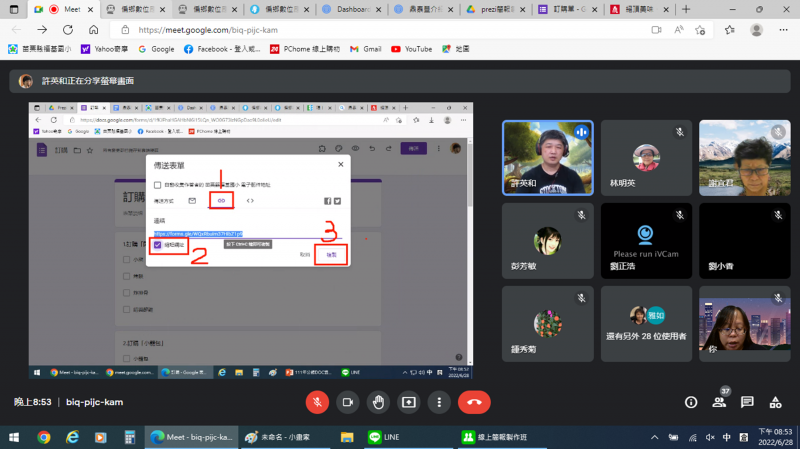Click the browser refresh button

pyautogui.click(x=67, y=30)
